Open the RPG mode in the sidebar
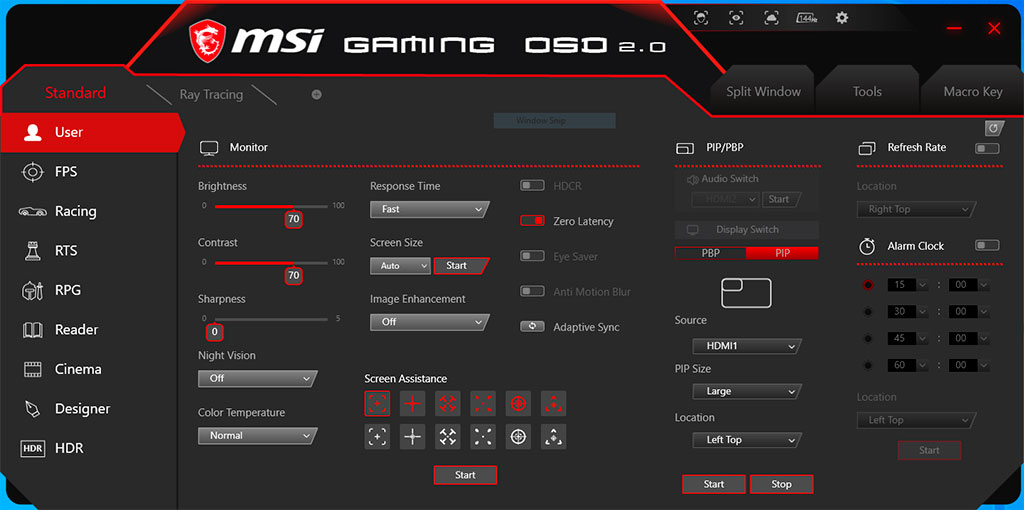 click(x=88, y=290)
